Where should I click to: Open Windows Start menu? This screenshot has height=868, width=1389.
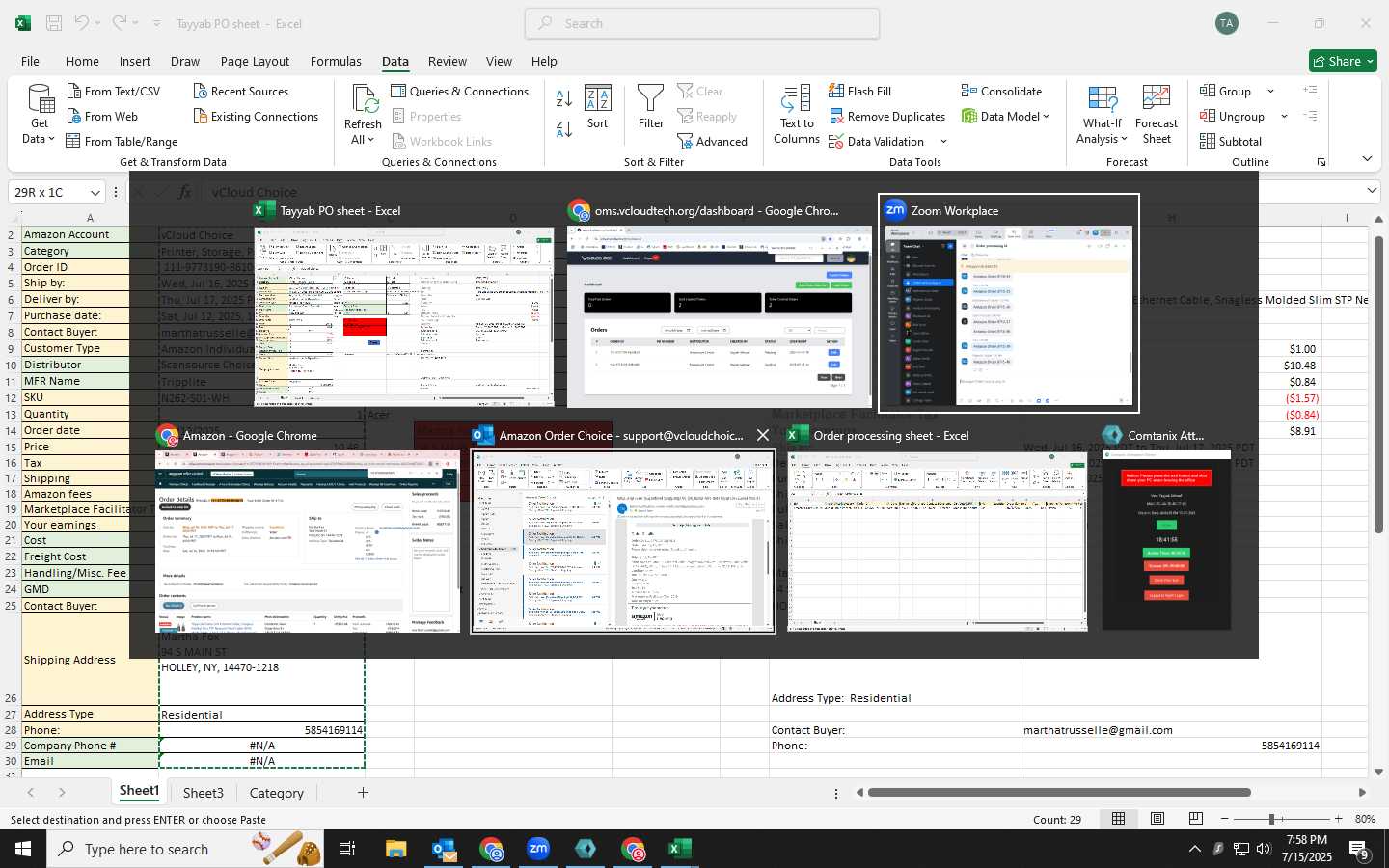pos(23,849)
